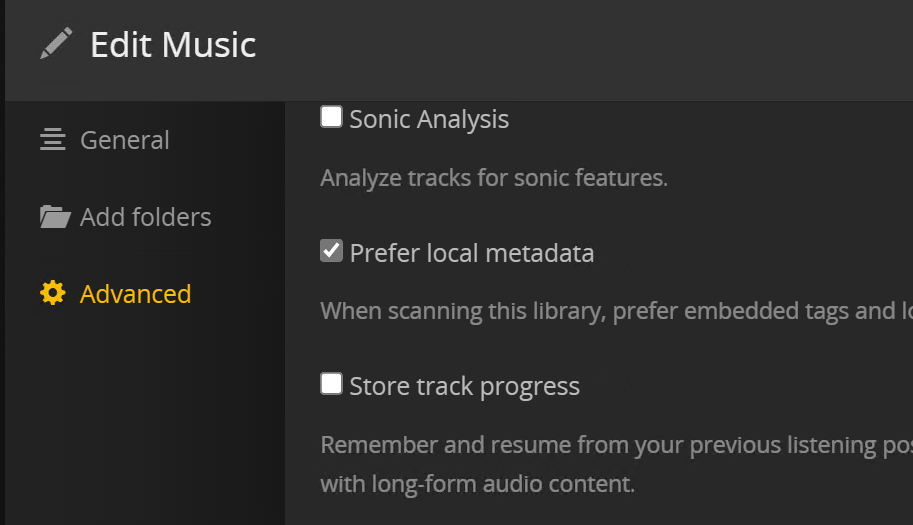Click the empty header area right of Edit Music

click(x=600, y=45)
